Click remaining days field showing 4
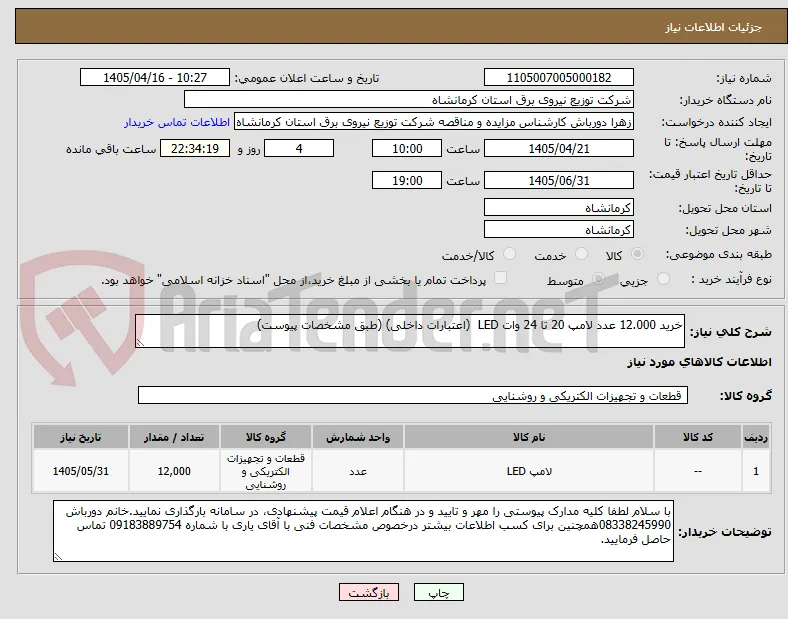 (299, 149)
